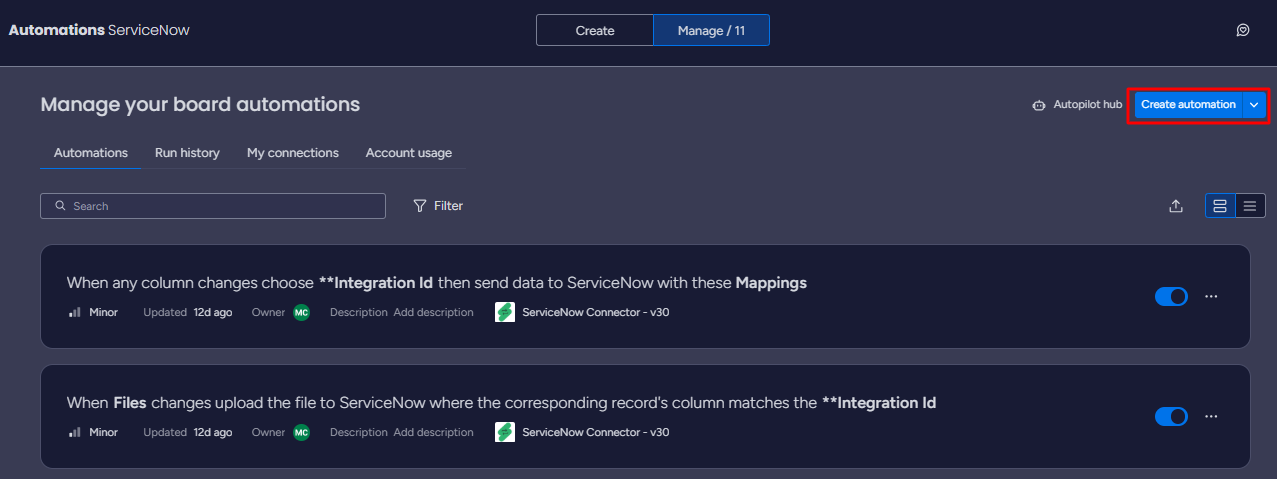
Task: Open the Create tab at top
Action: click(595, 30)
